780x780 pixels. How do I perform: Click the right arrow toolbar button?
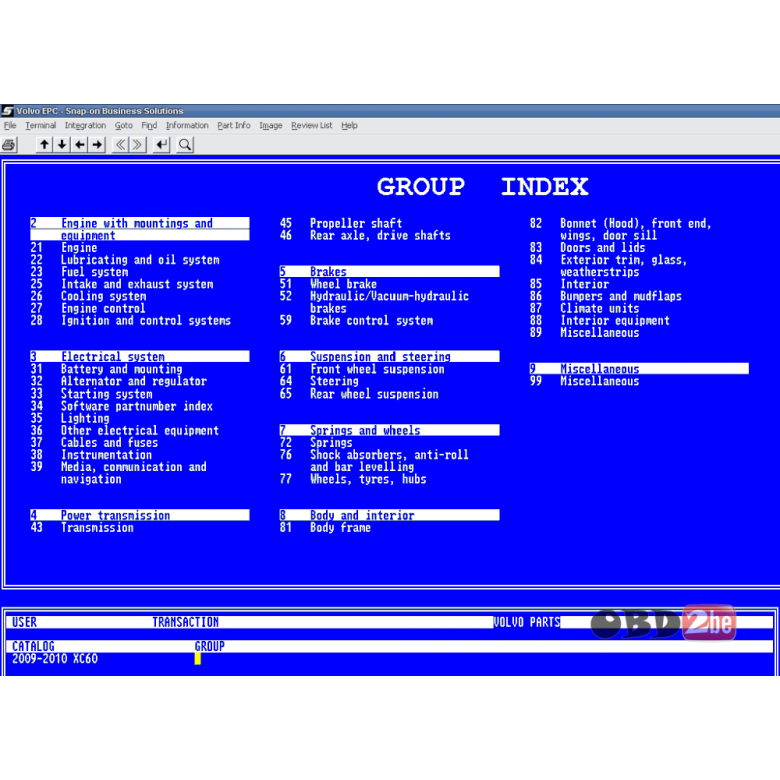tap(98, 145)
